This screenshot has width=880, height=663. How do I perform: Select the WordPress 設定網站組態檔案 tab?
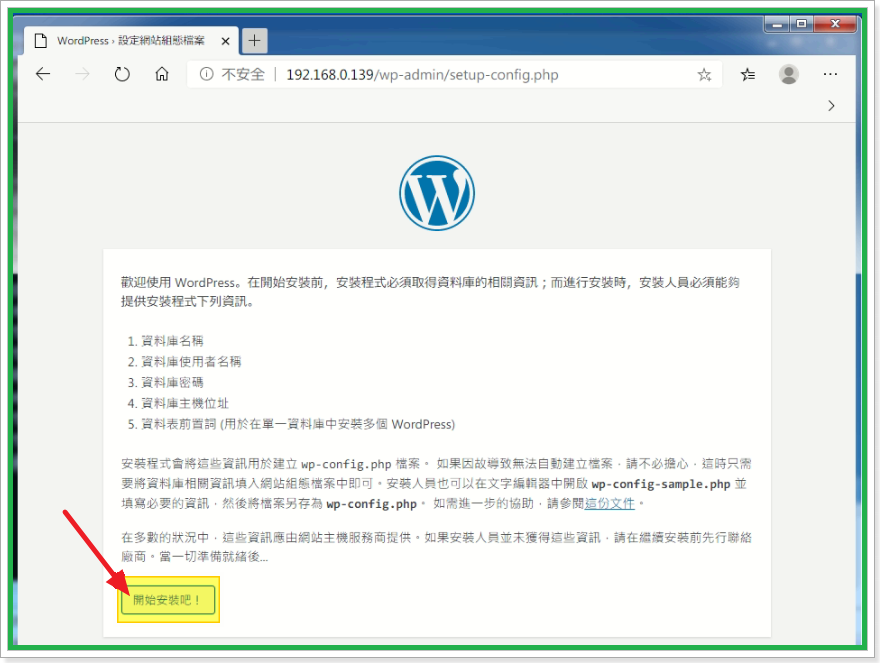(131, 40)
